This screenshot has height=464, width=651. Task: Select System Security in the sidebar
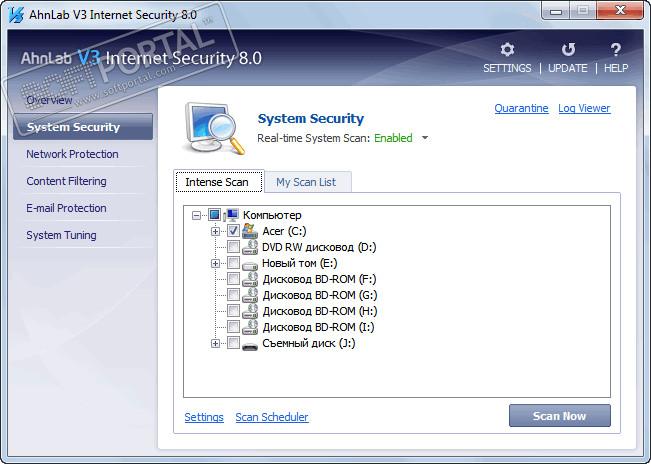click(83, 127)
